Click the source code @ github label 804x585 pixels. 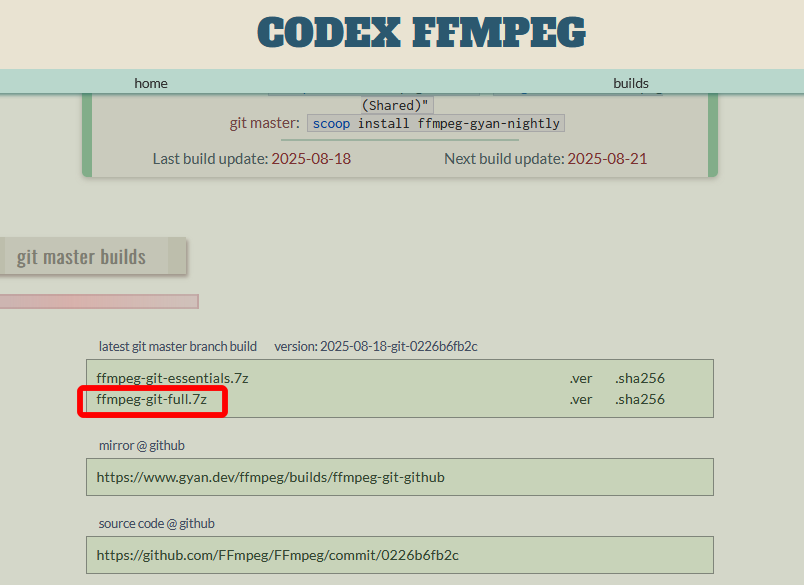tap(156, 523)
